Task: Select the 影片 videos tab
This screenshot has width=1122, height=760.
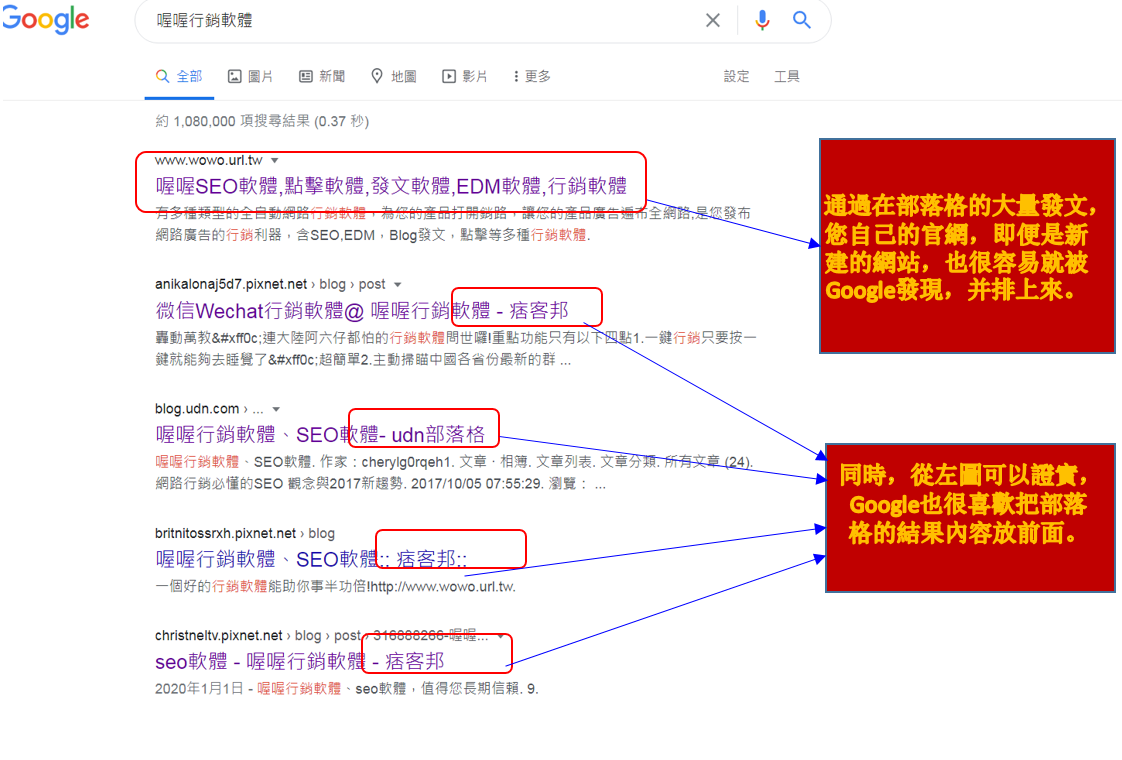Action: coord(465,77)
